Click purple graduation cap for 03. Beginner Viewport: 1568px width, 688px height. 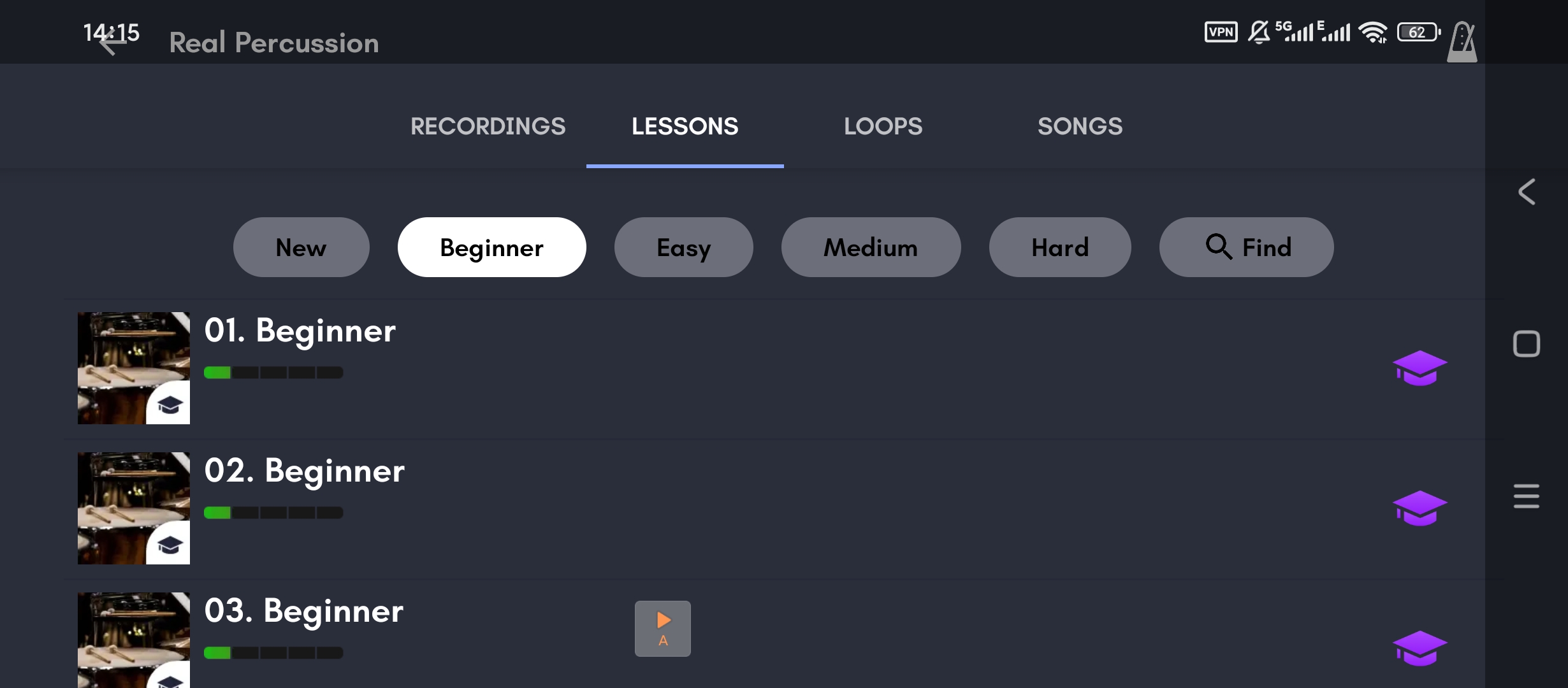pyautogui.click(x=1419, y=649)
